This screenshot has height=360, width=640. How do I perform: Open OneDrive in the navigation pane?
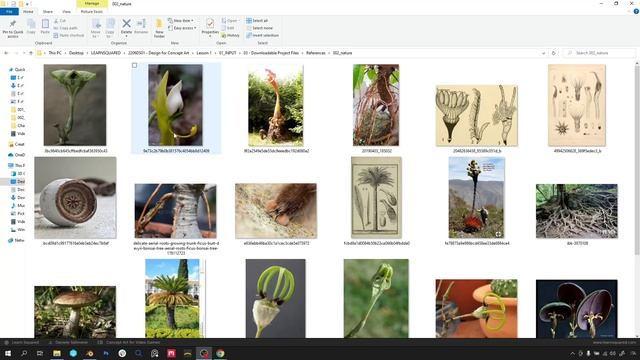pyautogui.click(x=16, y=155)
